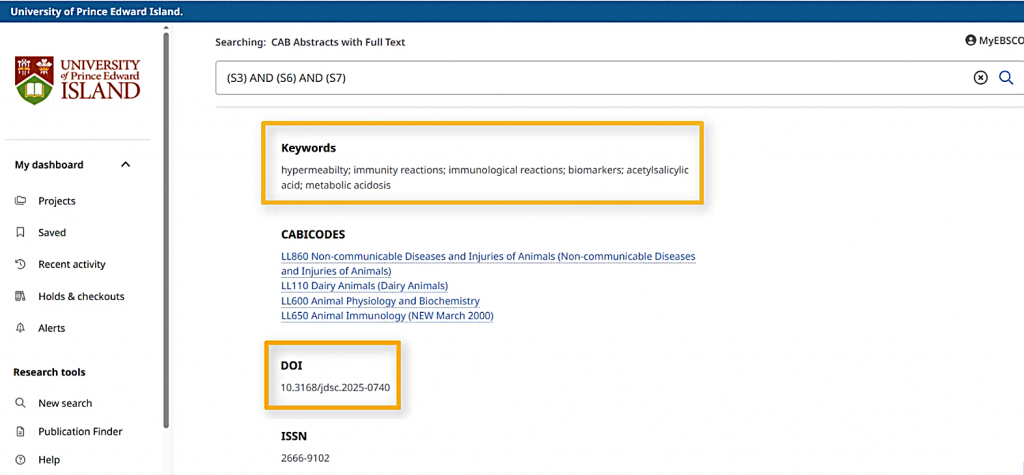Open LL860 Non-communicable Diseases link
The width and height of the screenshot is (1024, 475).
tap(487, 257)
